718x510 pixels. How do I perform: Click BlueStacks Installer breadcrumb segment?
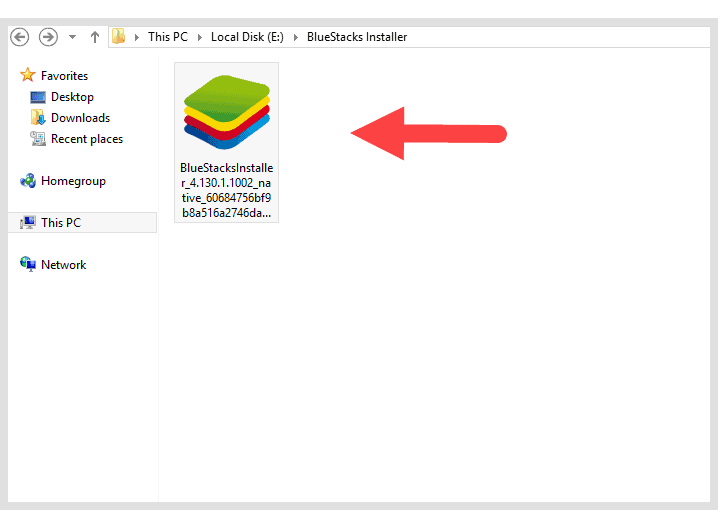point(357,37)
